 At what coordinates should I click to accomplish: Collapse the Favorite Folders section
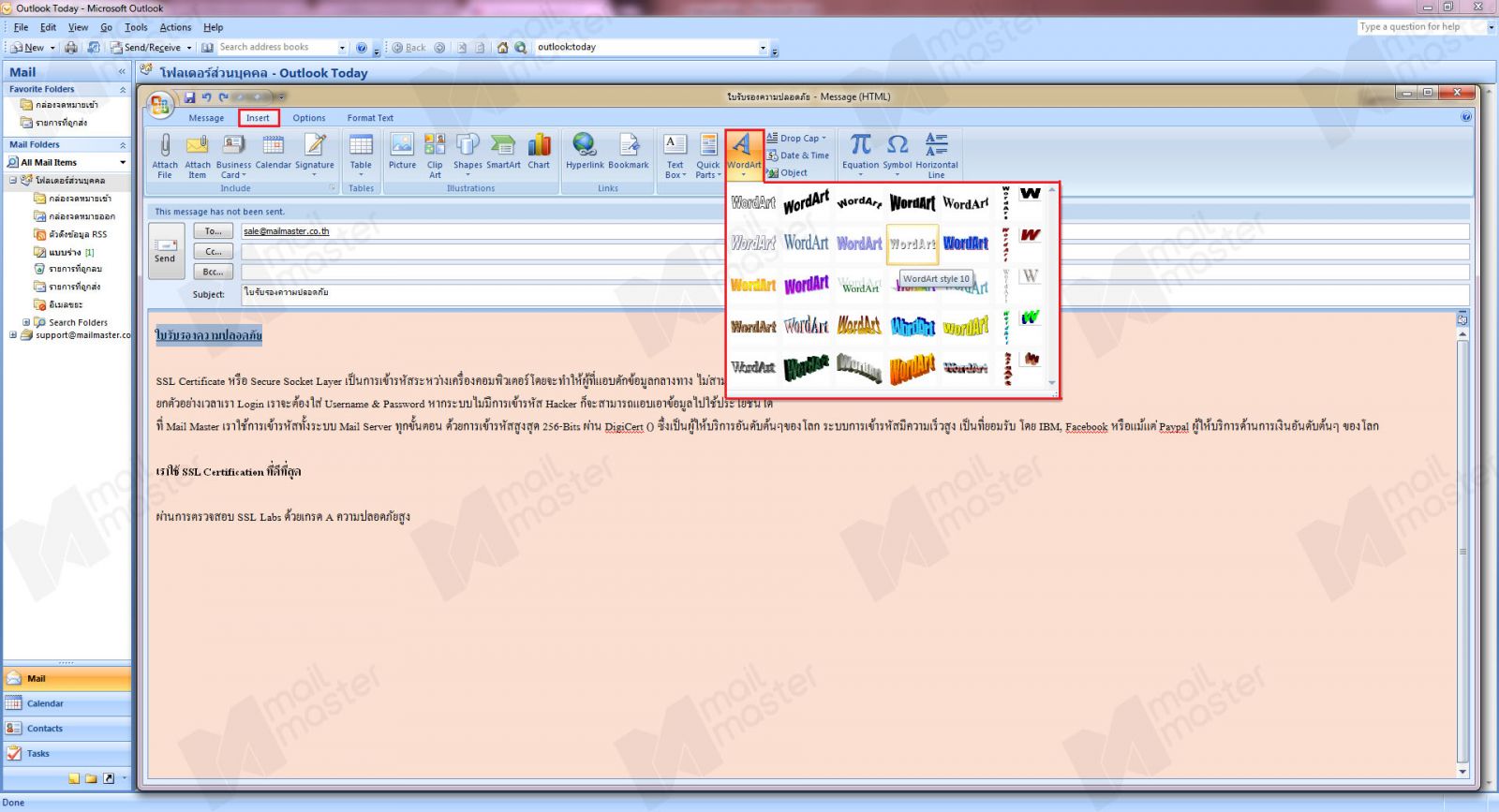[x=123, y=90]
